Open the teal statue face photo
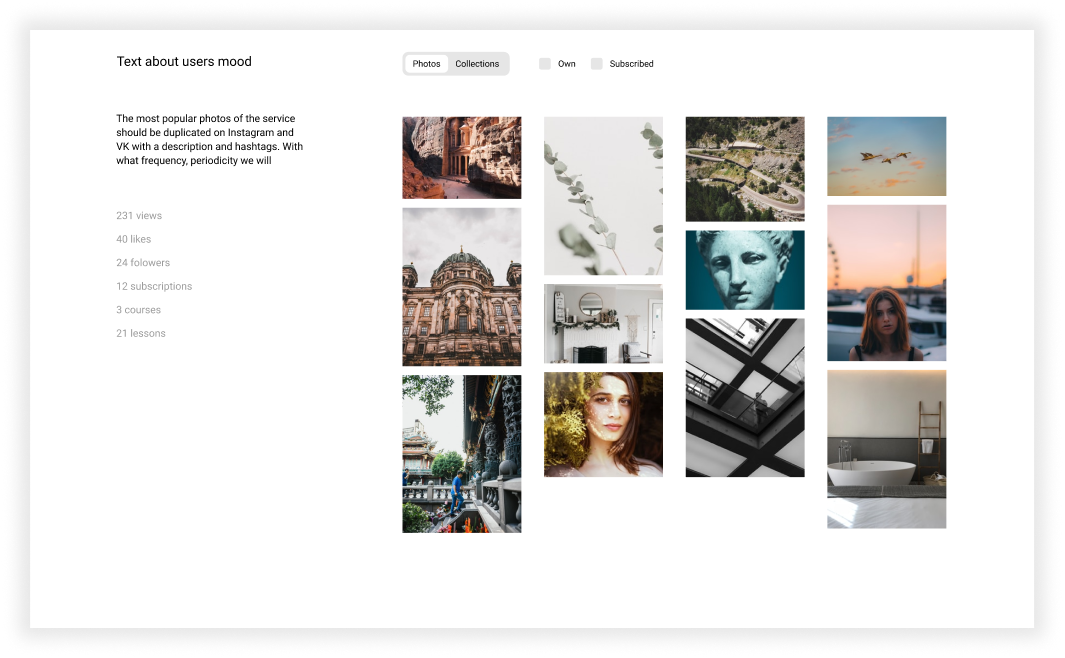 744,269
